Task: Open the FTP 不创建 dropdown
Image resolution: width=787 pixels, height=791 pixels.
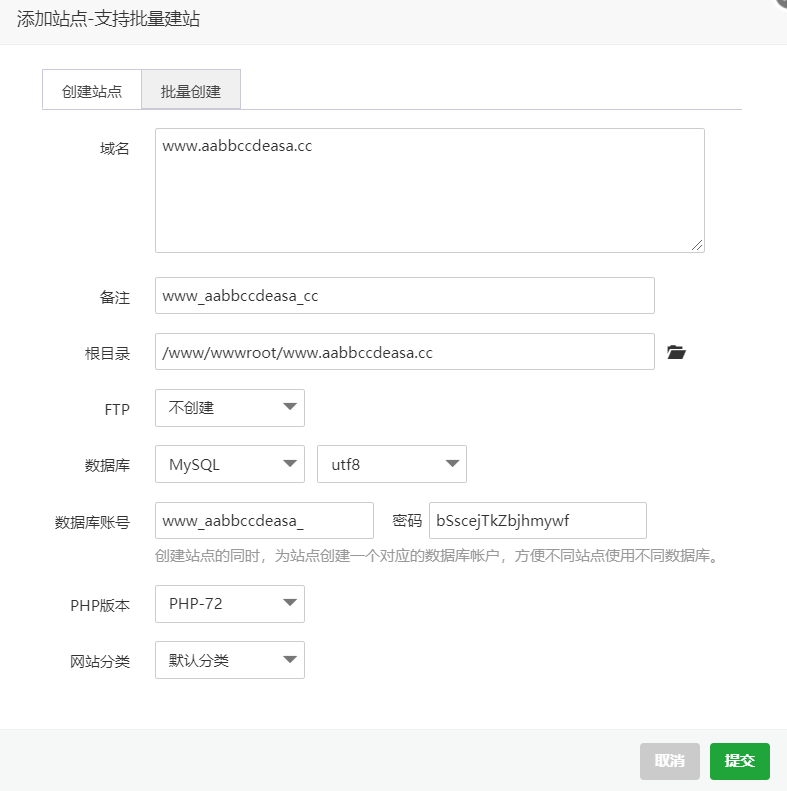Action: (x=230, y=408)
